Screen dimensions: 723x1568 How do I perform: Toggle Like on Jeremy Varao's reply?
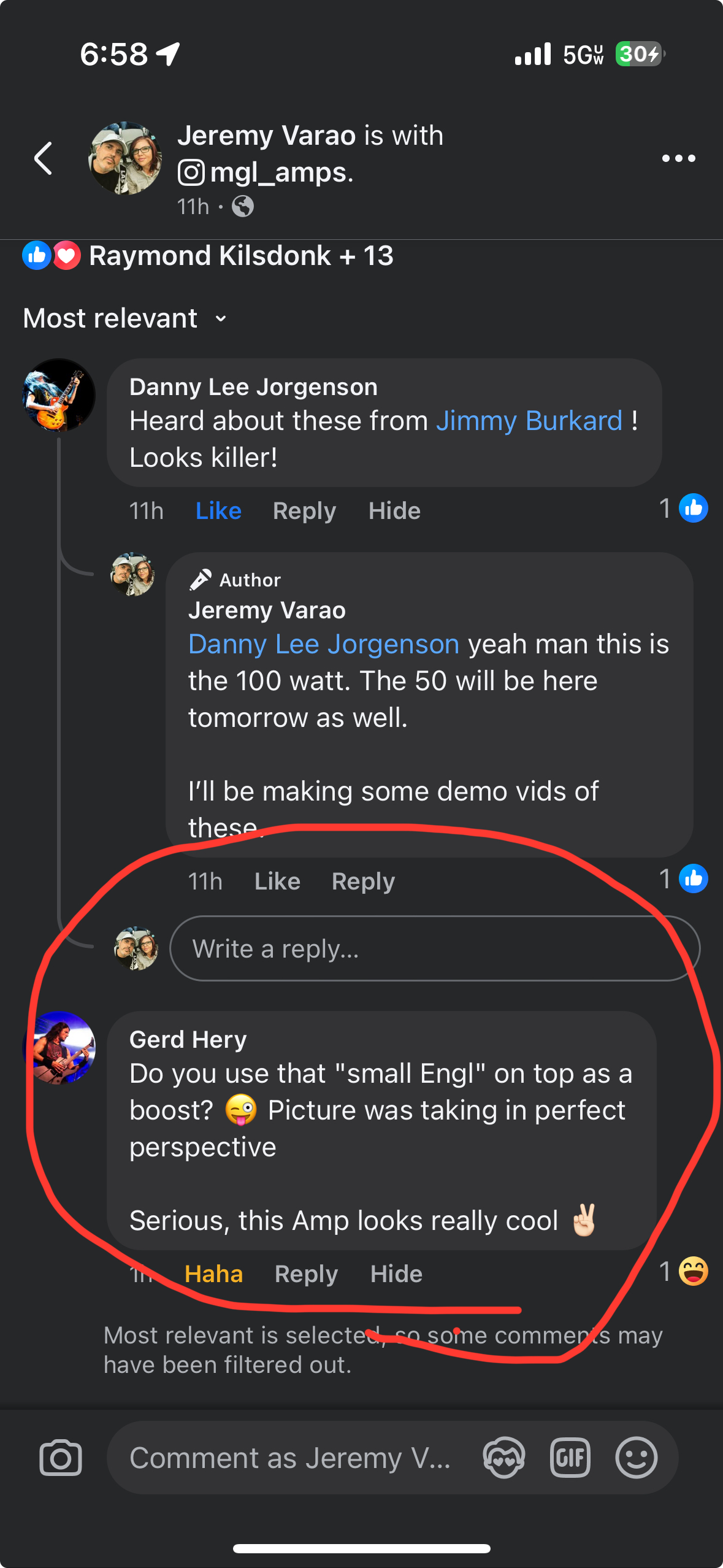277,882
